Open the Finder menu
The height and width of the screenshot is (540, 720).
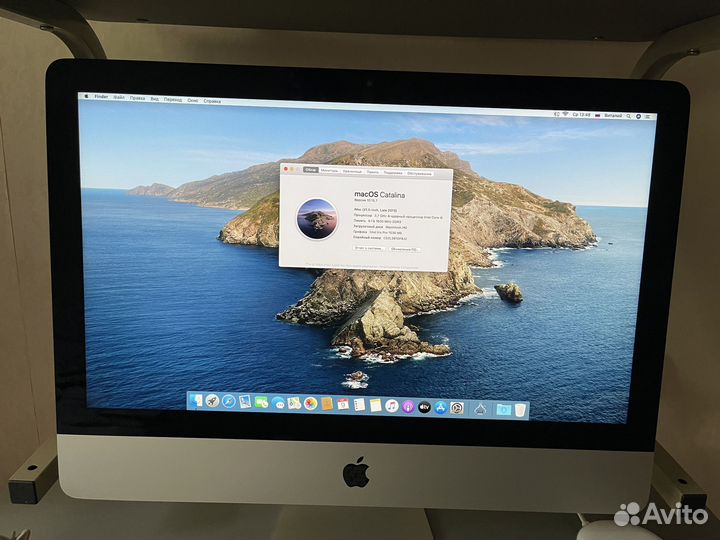(x=101, y=96)
